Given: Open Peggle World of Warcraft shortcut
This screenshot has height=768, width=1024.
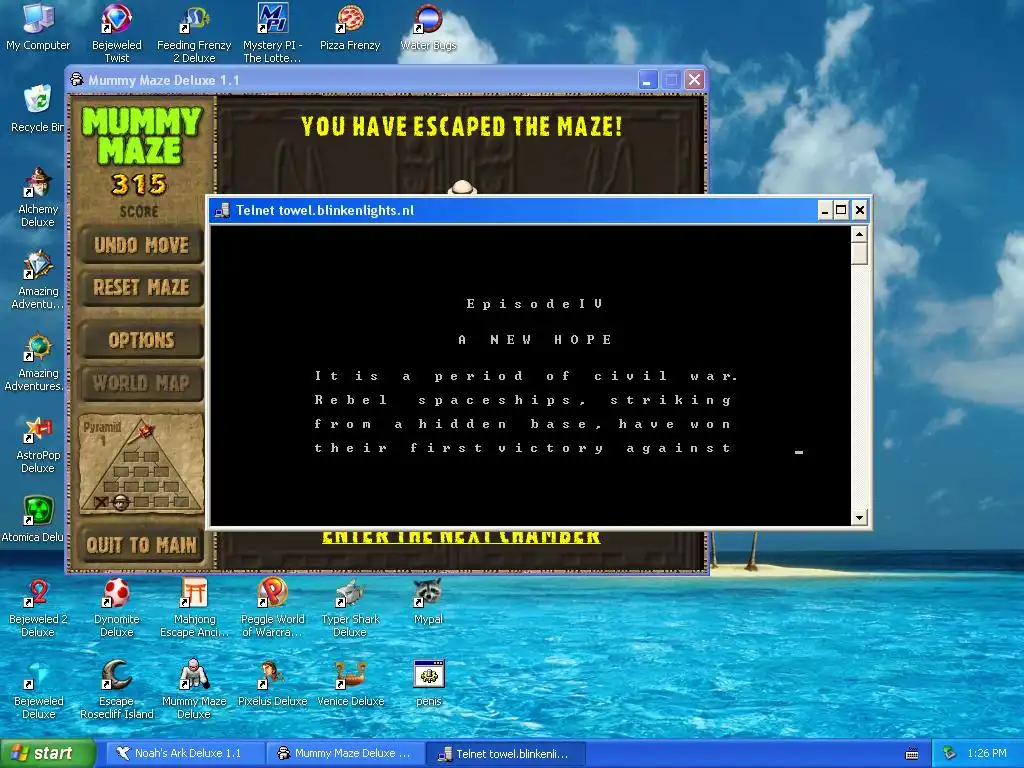Looking at the screenshot, I should 272,607.
